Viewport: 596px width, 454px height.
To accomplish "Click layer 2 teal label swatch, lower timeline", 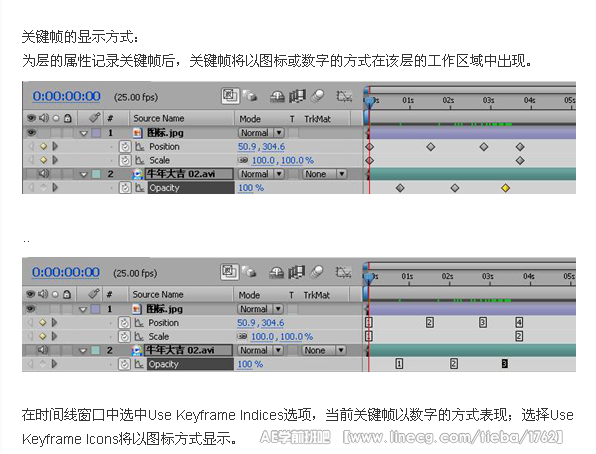I will 95,350.
